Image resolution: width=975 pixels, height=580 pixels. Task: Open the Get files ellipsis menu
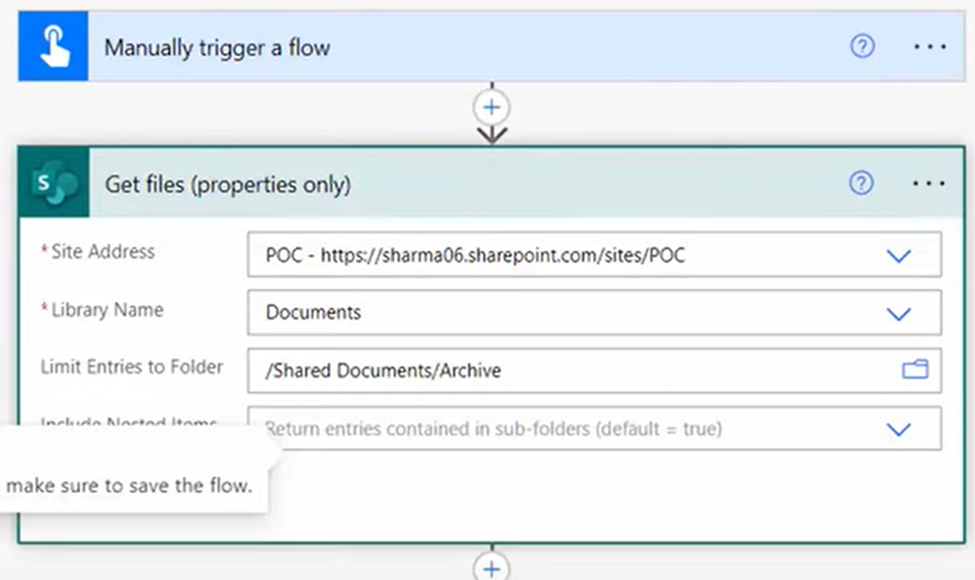[929, 183]
